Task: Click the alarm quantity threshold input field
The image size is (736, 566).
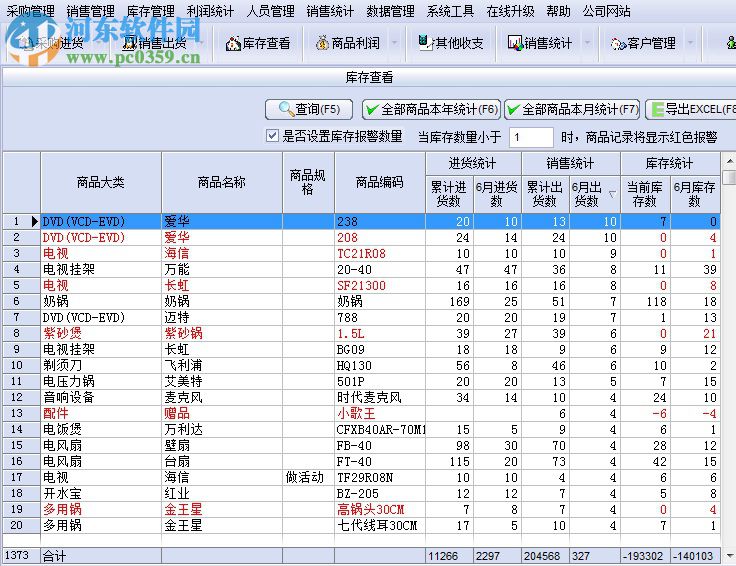Action: tap(531, 137)
